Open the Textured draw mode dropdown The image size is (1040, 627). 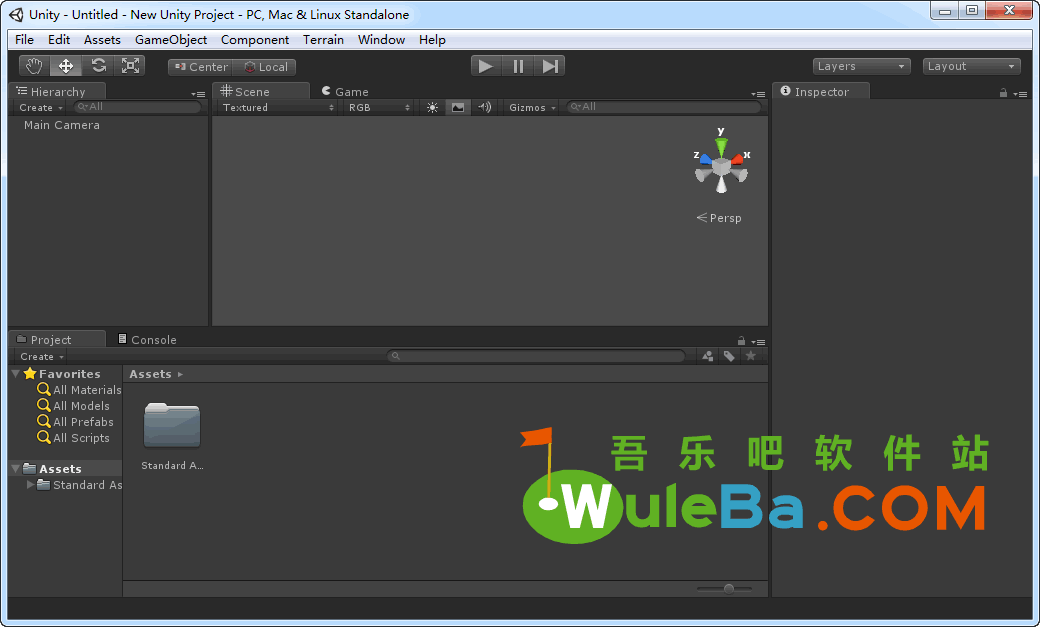278,107
